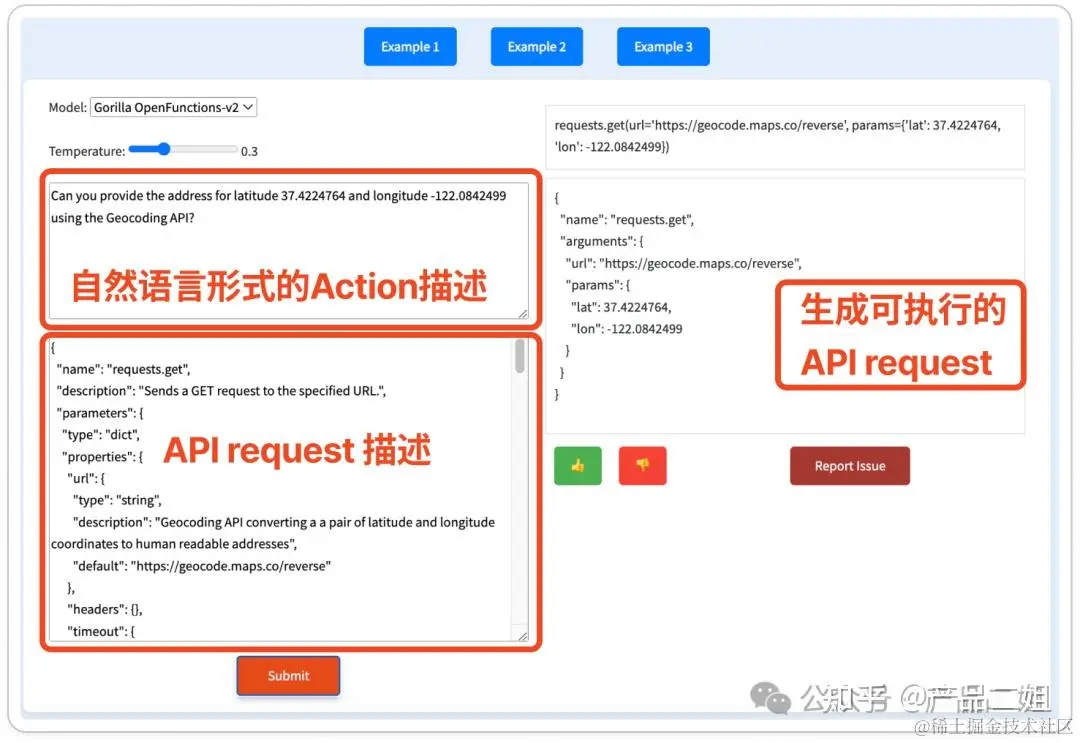
Task: Click the red thumbs-down feedback button
Action: coord(642,465)
